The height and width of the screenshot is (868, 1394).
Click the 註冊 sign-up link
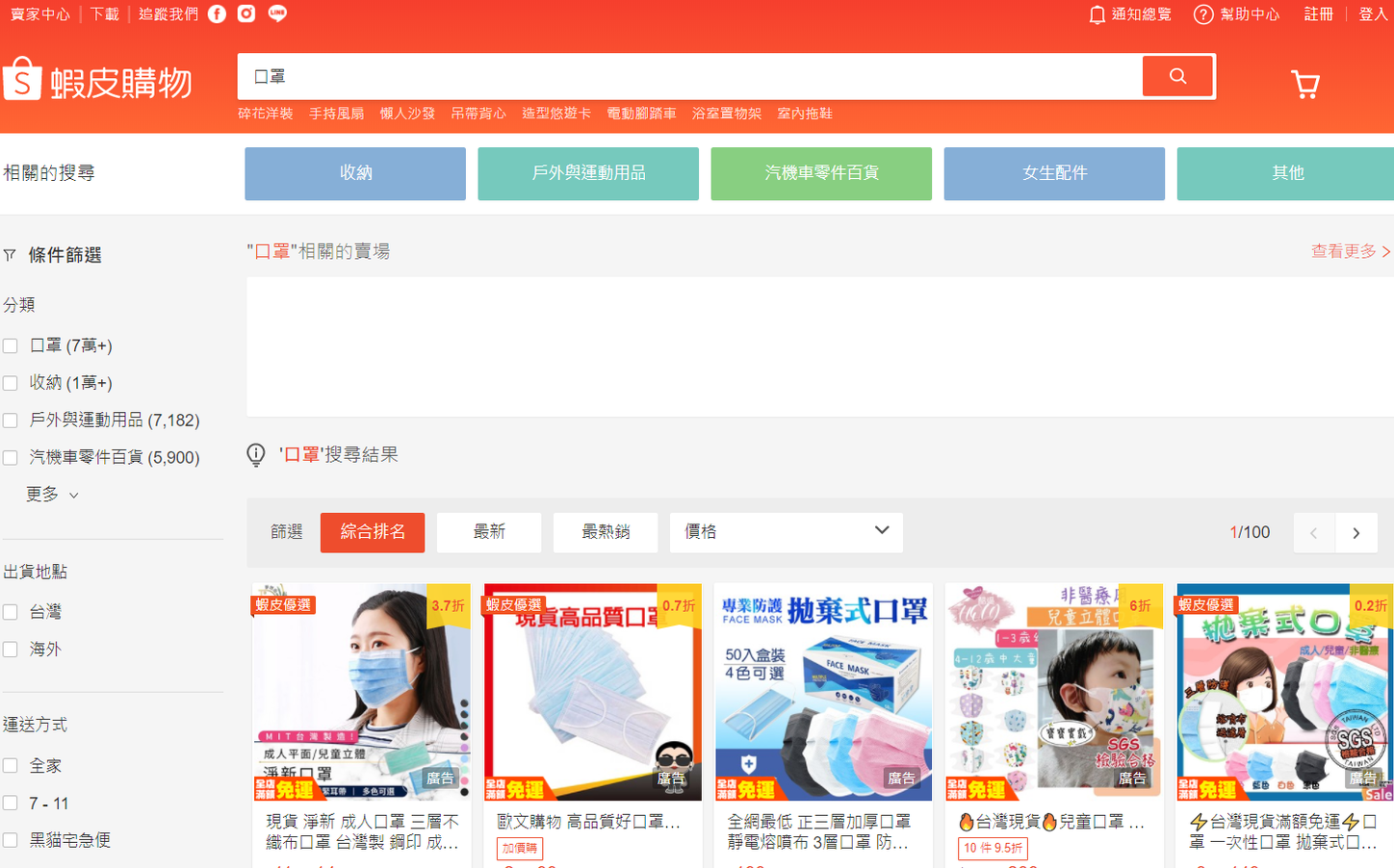(x=1319, y=14)
